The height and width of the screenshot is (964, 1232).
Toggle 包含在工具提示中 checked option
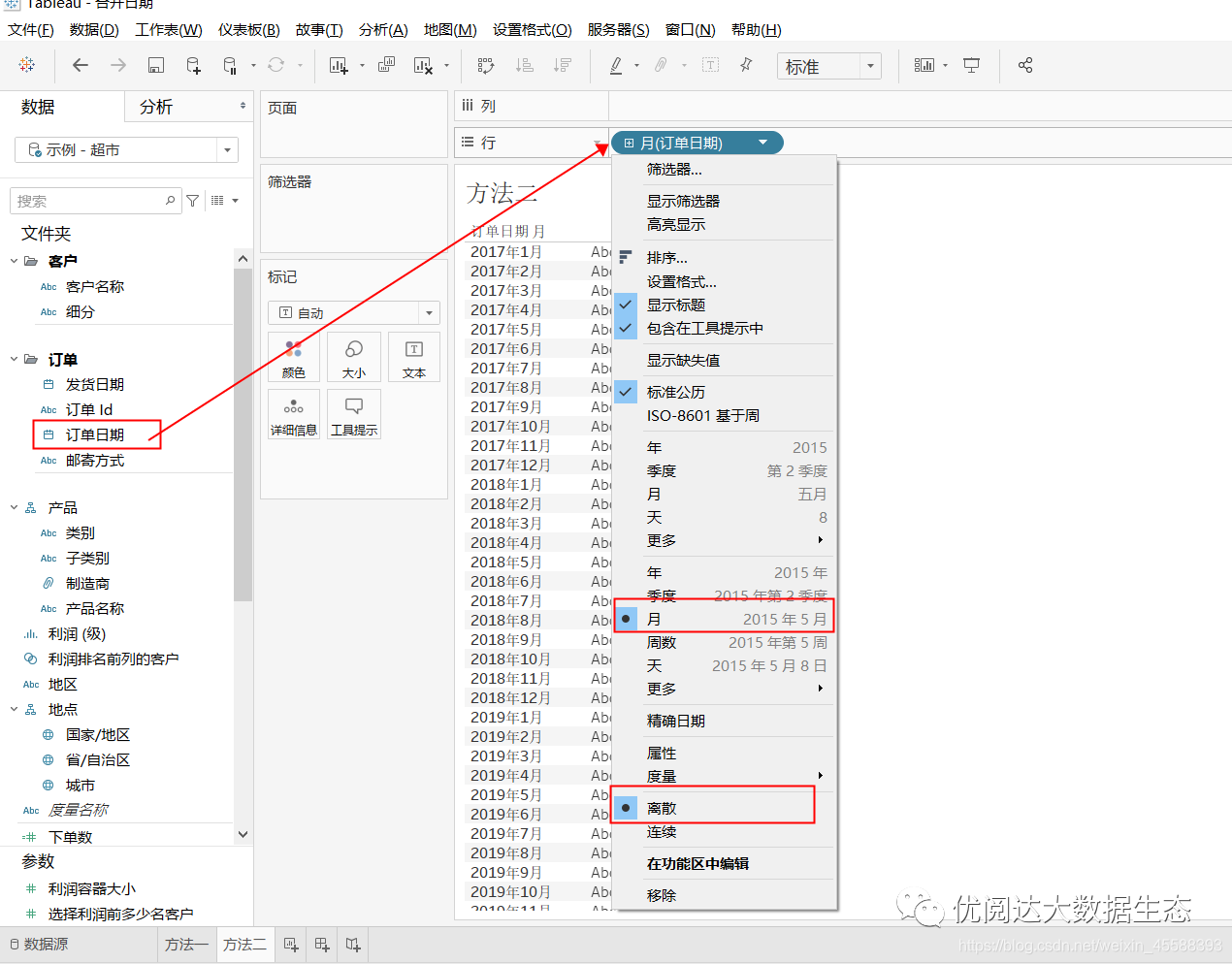pyautogui.click(x=724, y=328)
